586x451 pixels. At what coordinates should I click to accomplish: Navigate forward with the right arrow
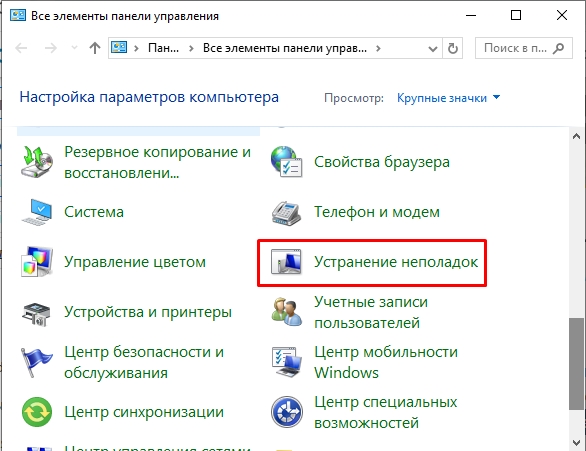[50, 48]
